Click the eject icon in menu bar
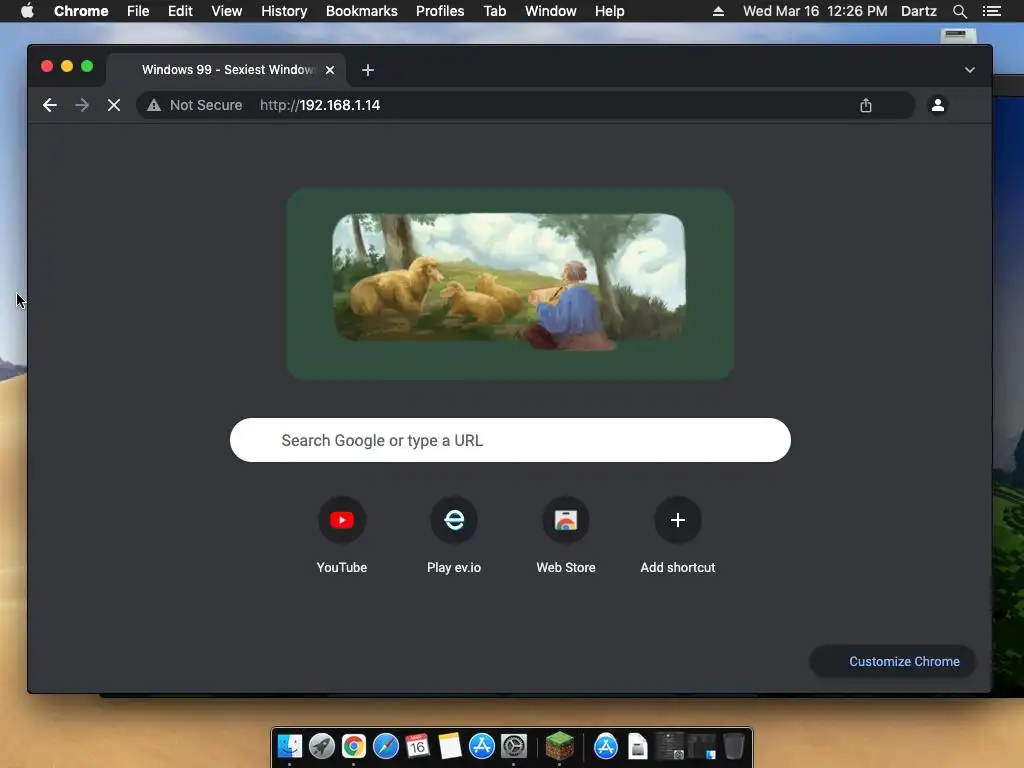This screenshot has height=768, width=1024. click(x=718, y=11)
